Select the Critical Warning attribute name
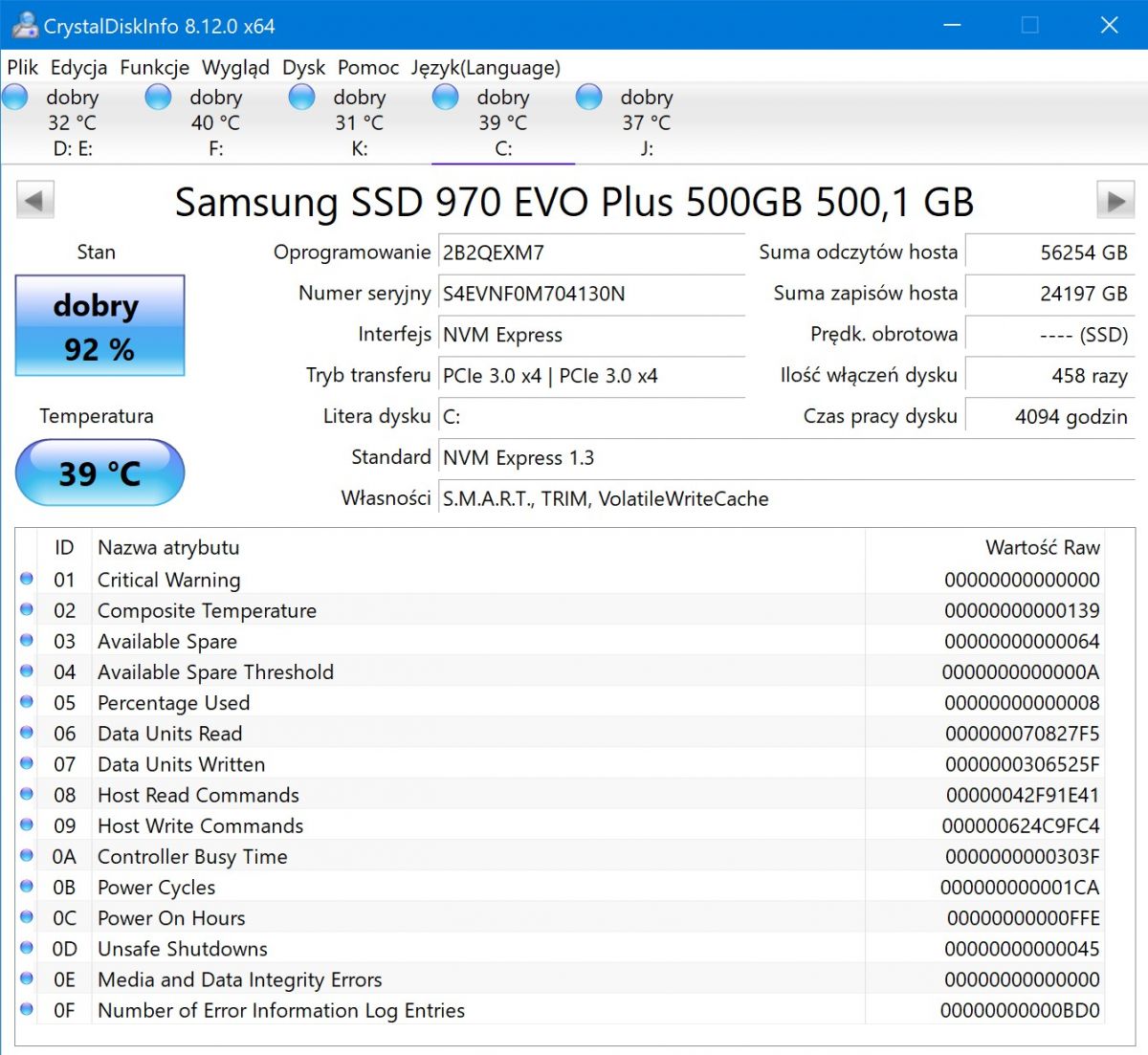The height and width of the screenshot is (1055, 1148). (x=169, y=580)
